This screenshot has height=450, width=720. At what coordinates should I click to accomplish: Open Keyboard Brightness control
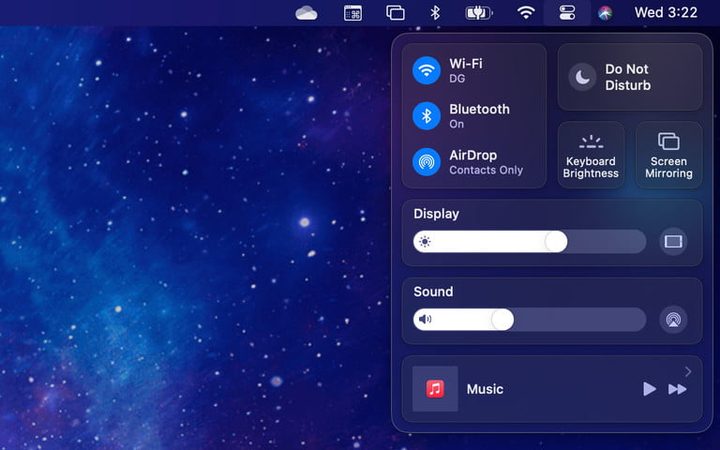point(591,156)
